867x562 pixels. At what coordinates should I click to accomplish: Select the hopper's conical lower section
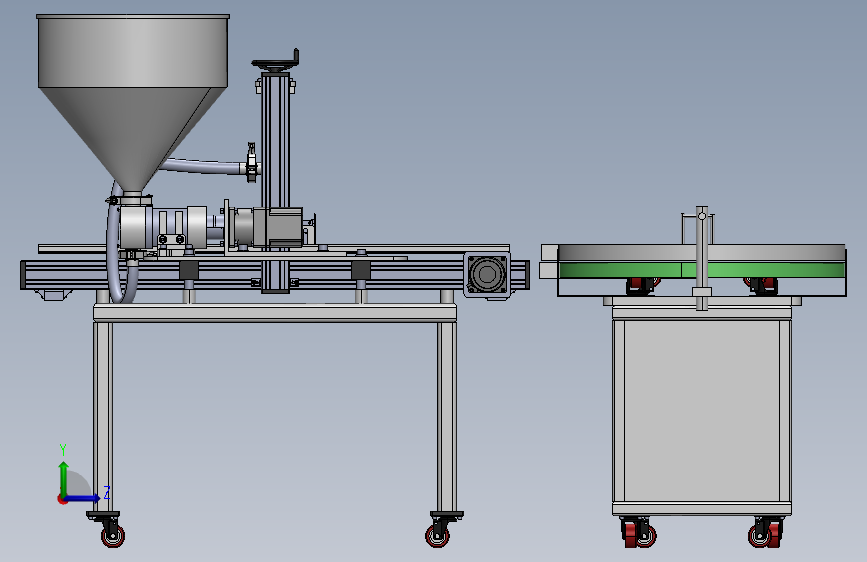(132, 138)
